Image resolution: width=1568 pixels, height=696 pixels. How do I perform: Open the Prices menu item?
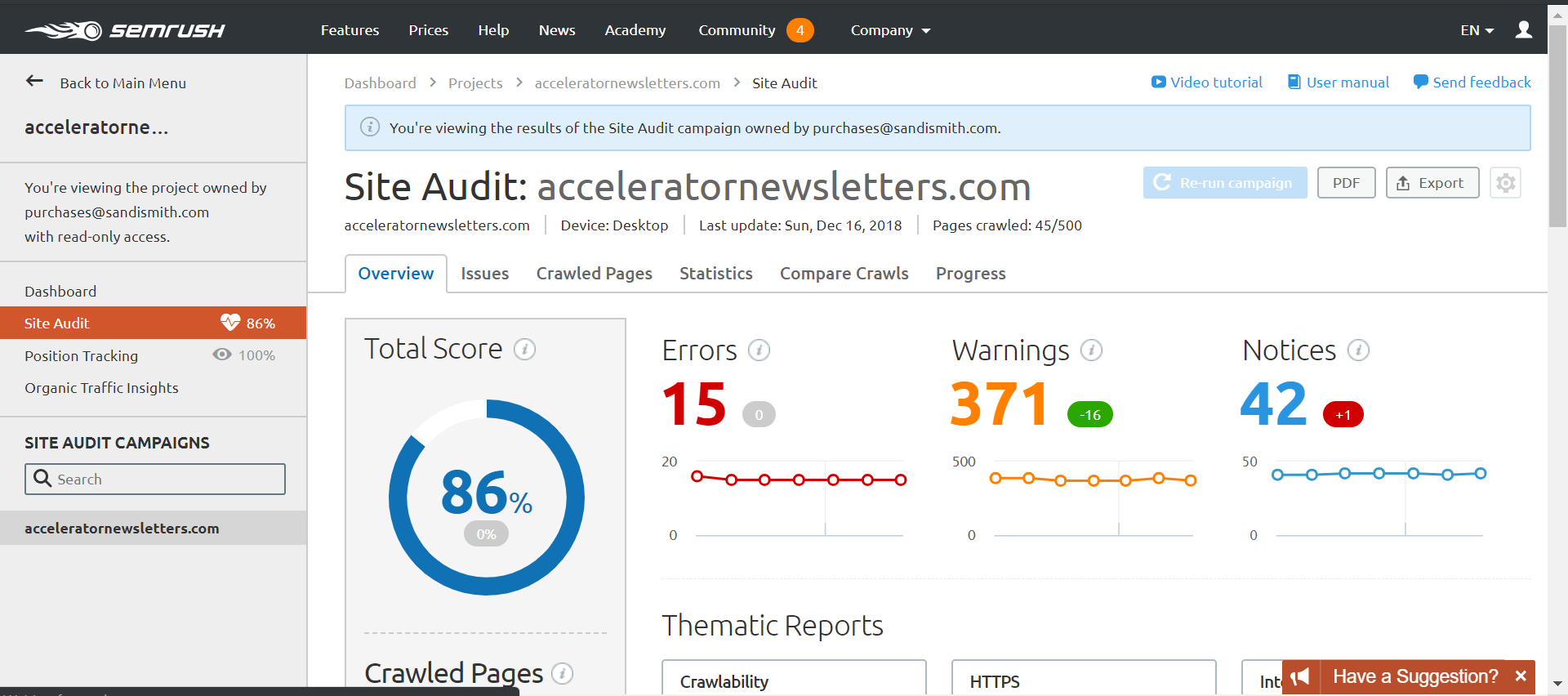click(429, 30)
